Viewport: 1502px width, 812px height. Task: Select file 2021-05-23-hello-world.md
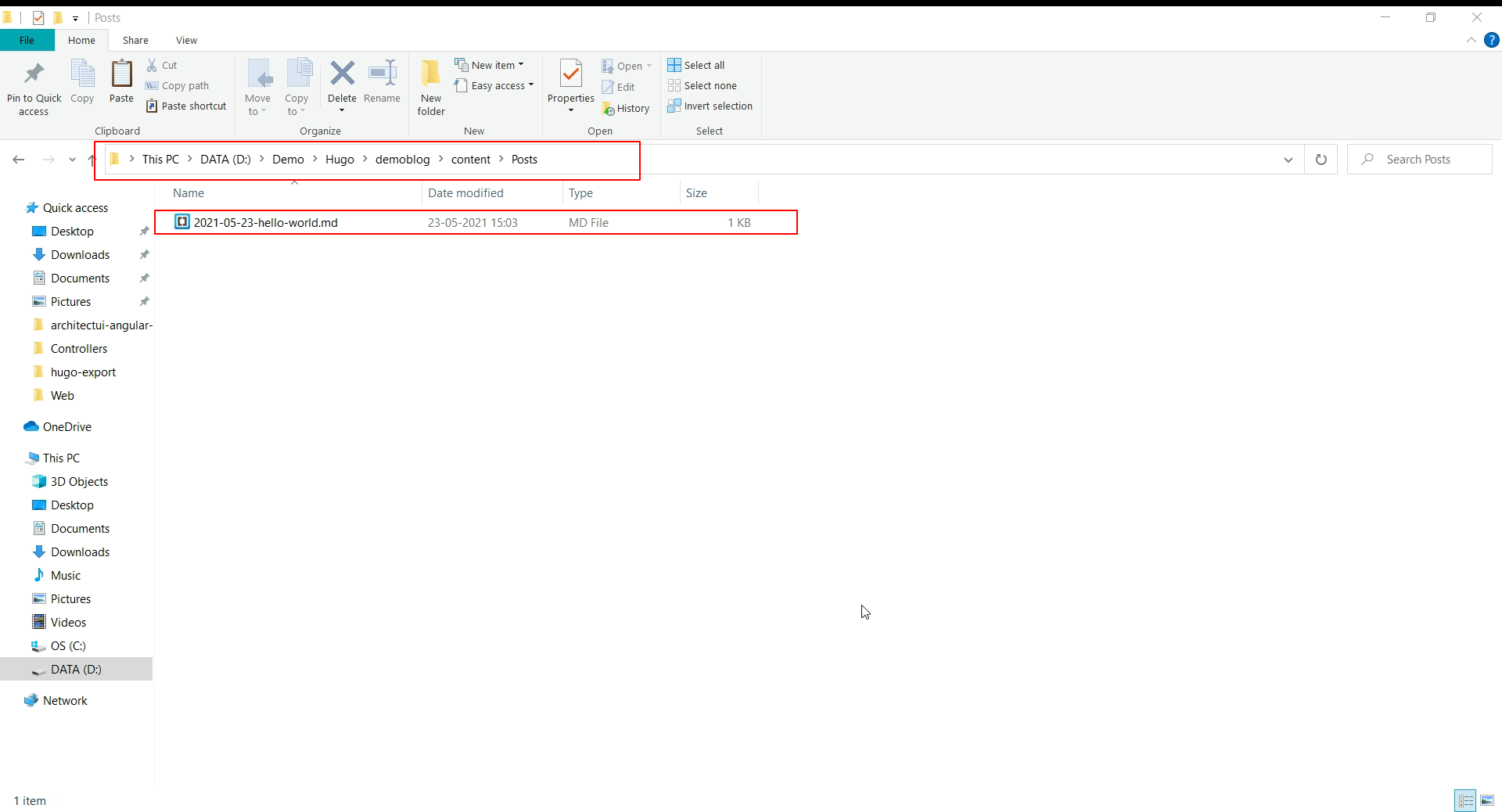tap(476, 222)
